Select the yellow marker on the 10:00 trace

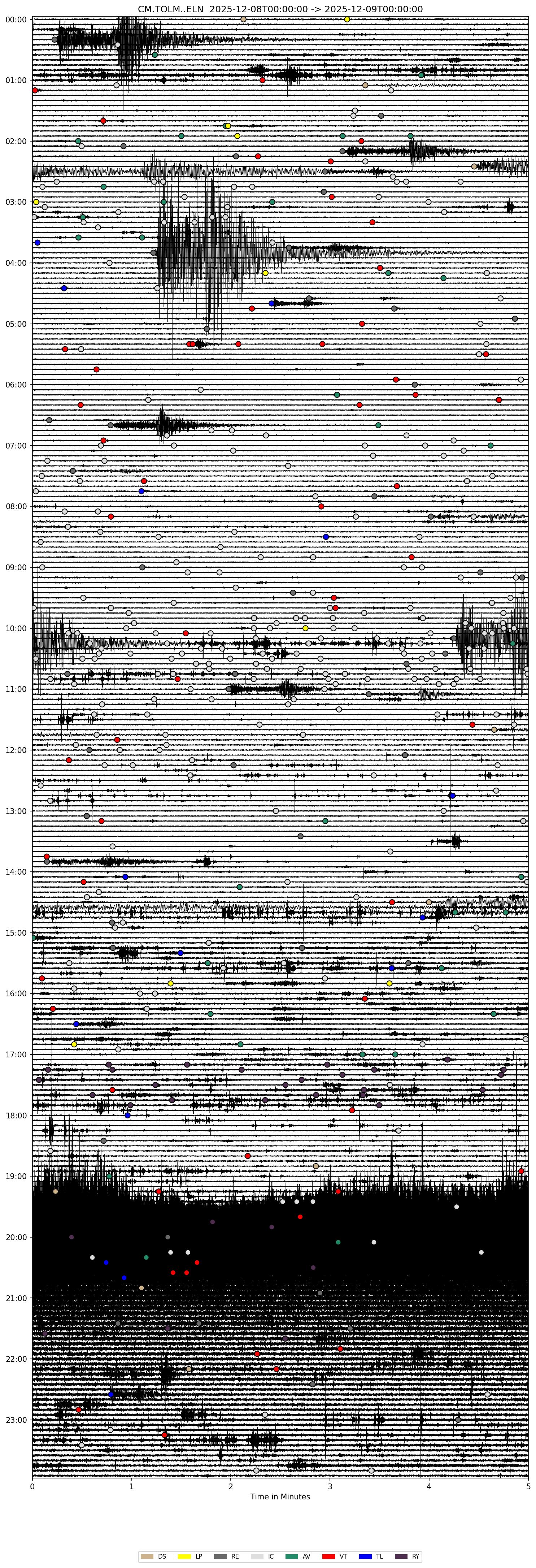pyautogui.click(x=305, y=628)
